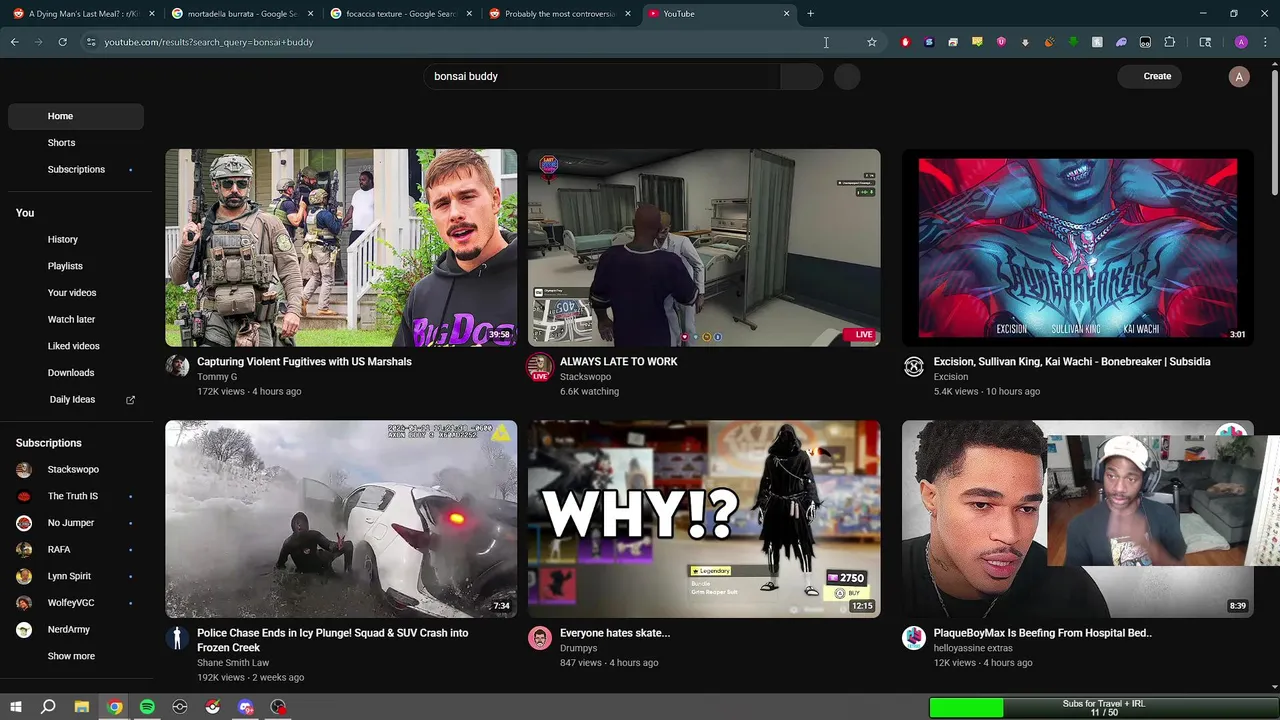Click the pink shield 'U' extension icon

coord(1001,42)
